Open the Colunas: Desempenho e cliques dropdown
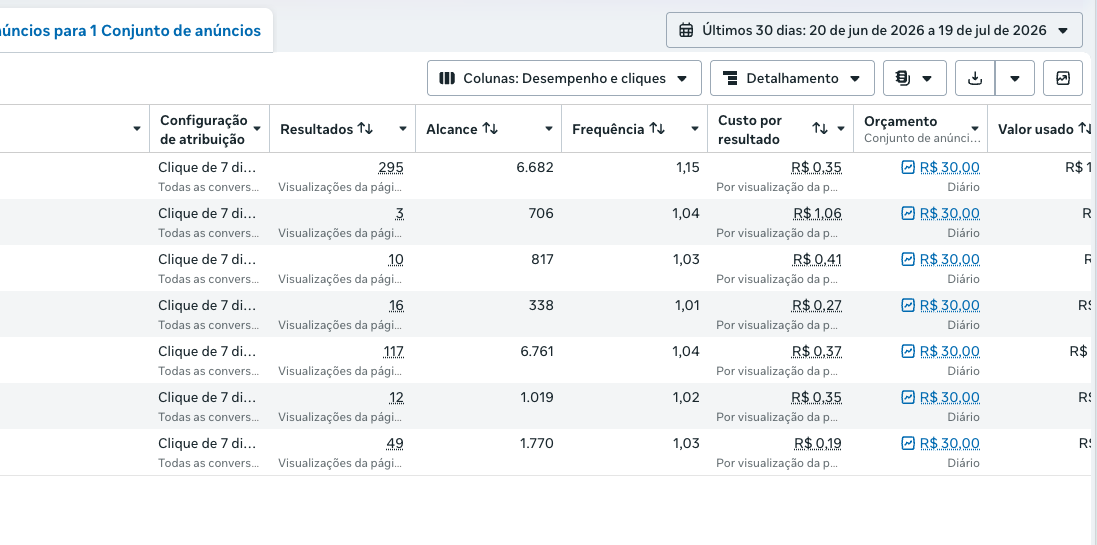The image size is (1097, 545). tap(564, 78)
